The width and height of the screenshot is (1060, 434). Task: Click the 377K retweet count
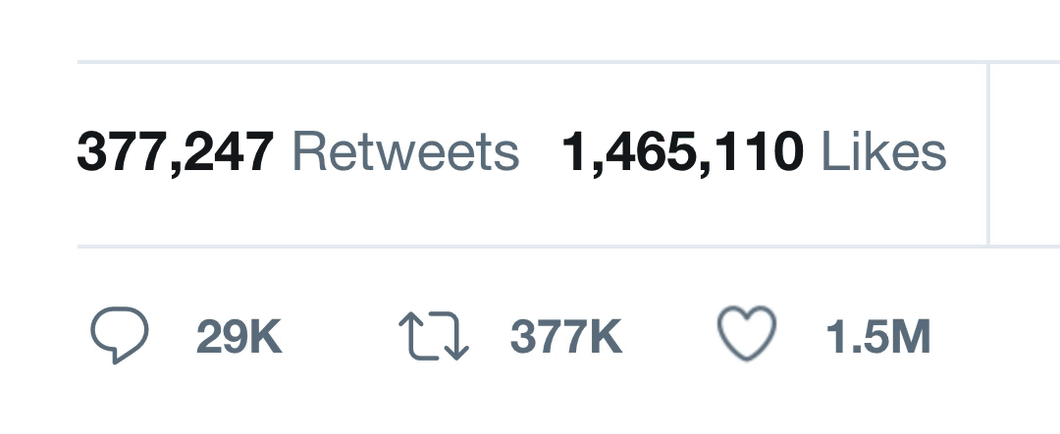[x=566, y=337]
